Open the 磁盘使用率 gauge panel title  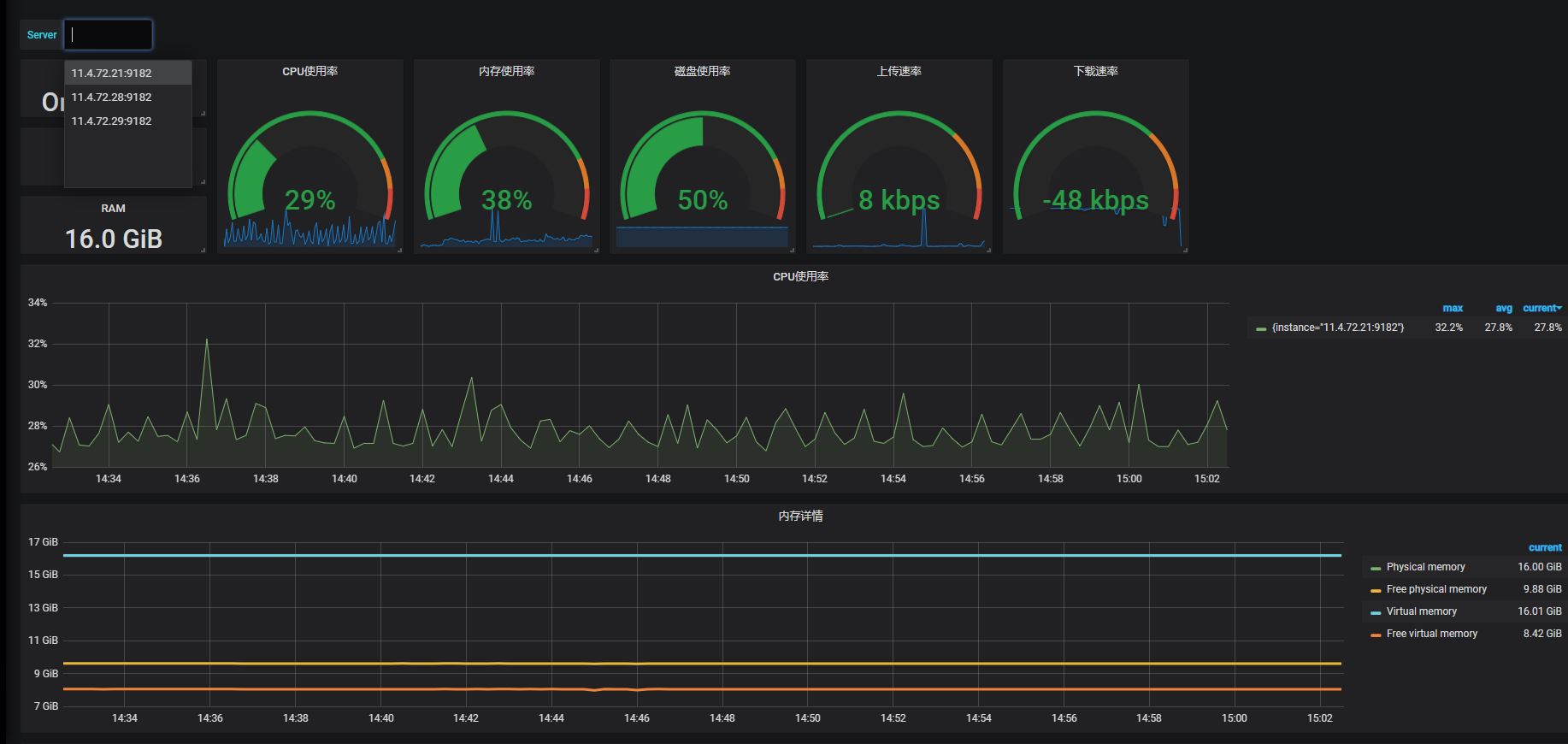[x=703, y=71]
